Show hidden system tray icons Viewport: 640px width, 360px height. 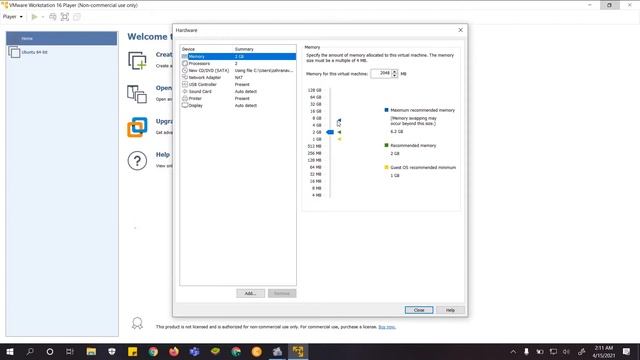coord(513,351)
